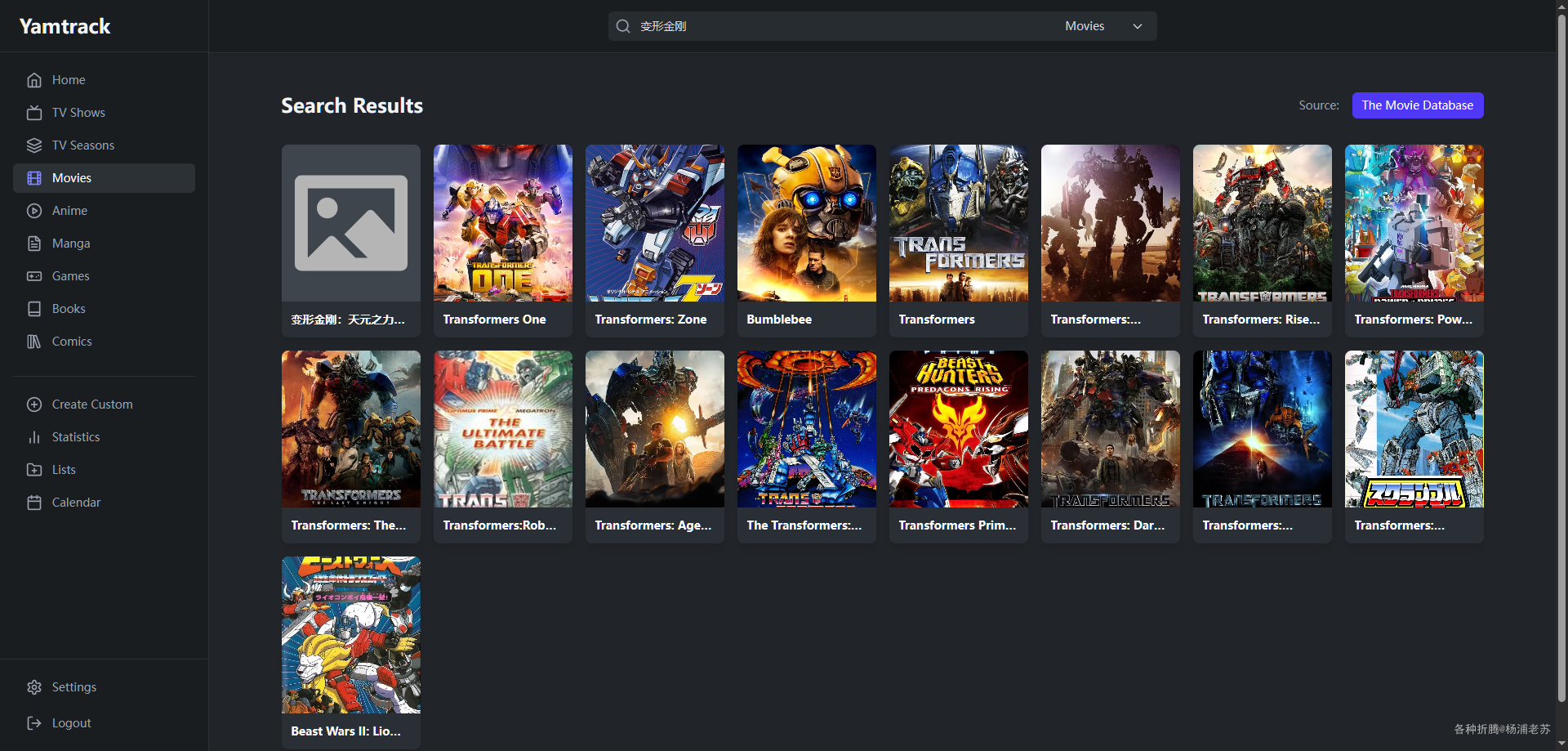Click the Movies film strip icon

coord(34,178)
